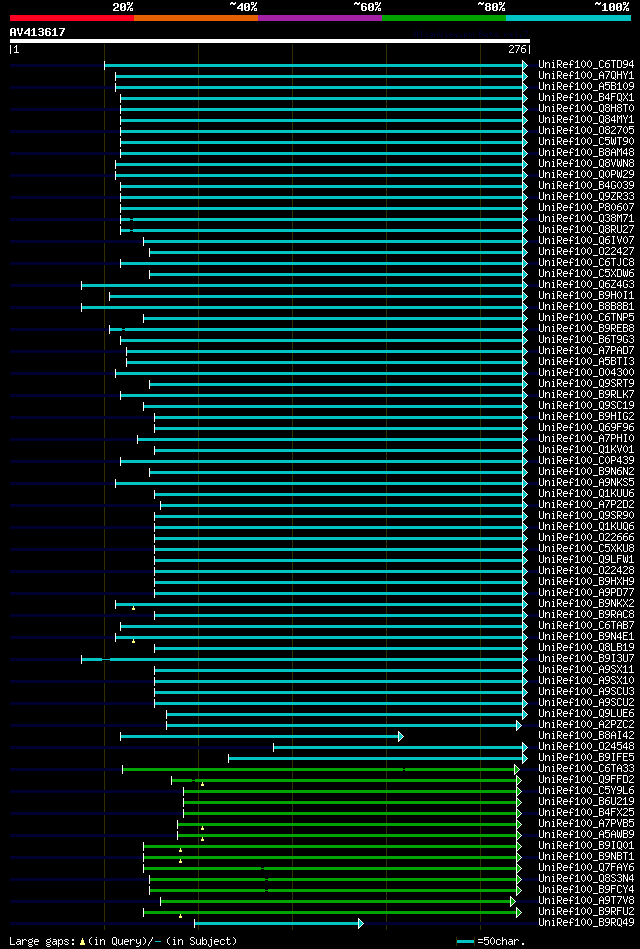Select the UniRef100_Q9SRT9 hit label
This screenshot has height=949, width=640.
(x=586, y=383)
